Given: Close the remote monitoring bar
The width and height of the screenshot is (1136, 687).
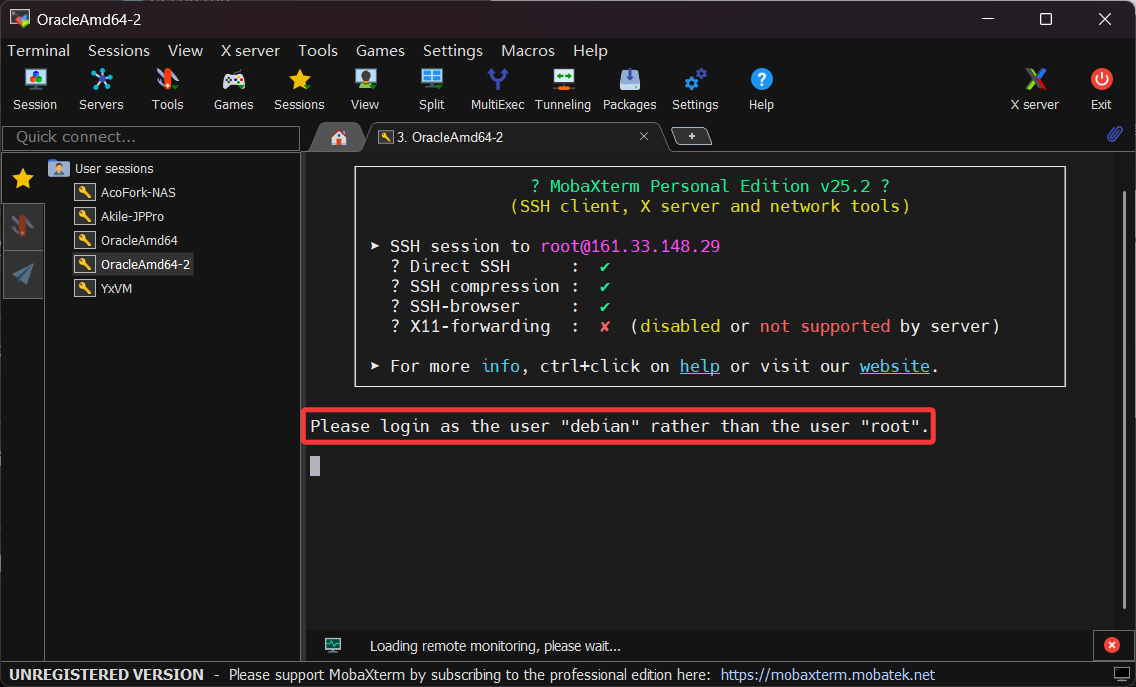Looking at the screenshot, I should (x=1112, y=646).
